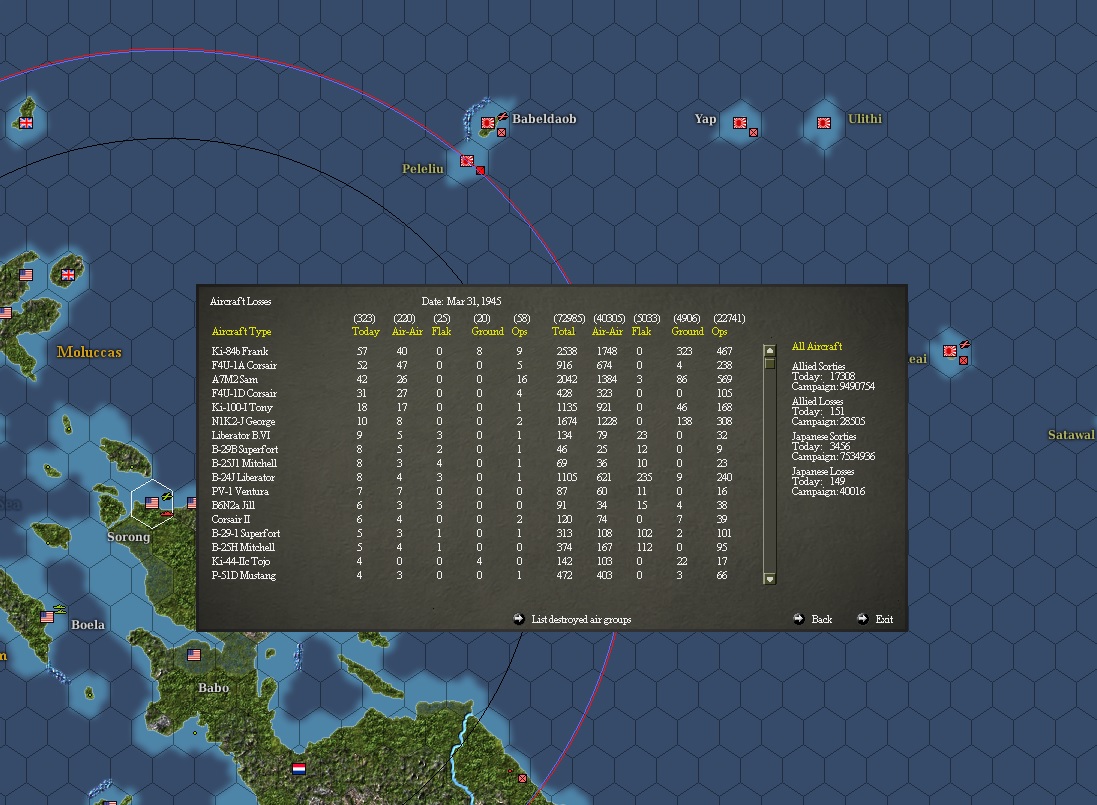Viewport: 1097px width, 805px height.
Task: Select the US flag above Babo
Action: [194, 655]
